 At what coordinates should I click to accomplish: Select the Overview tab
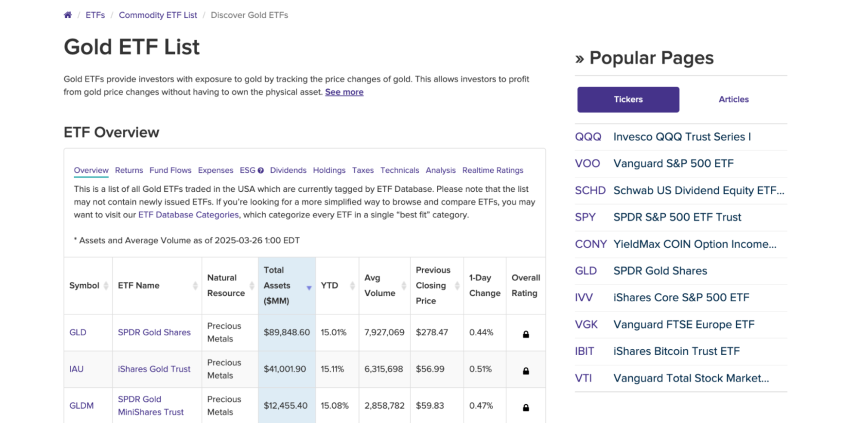pos(91,171)
